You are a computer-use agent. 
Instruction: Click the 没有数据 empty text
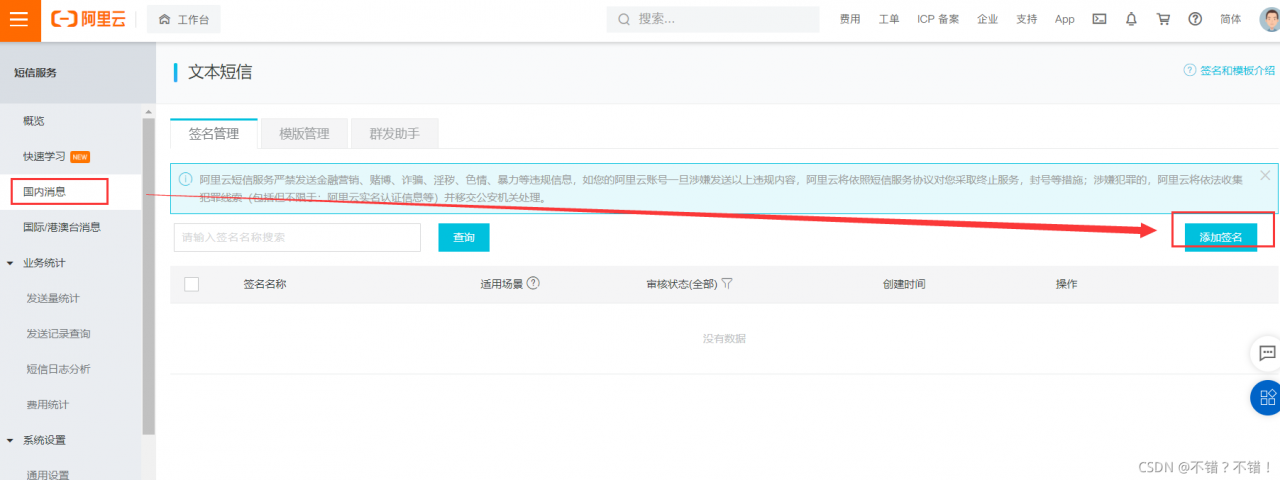coord(724,339)
